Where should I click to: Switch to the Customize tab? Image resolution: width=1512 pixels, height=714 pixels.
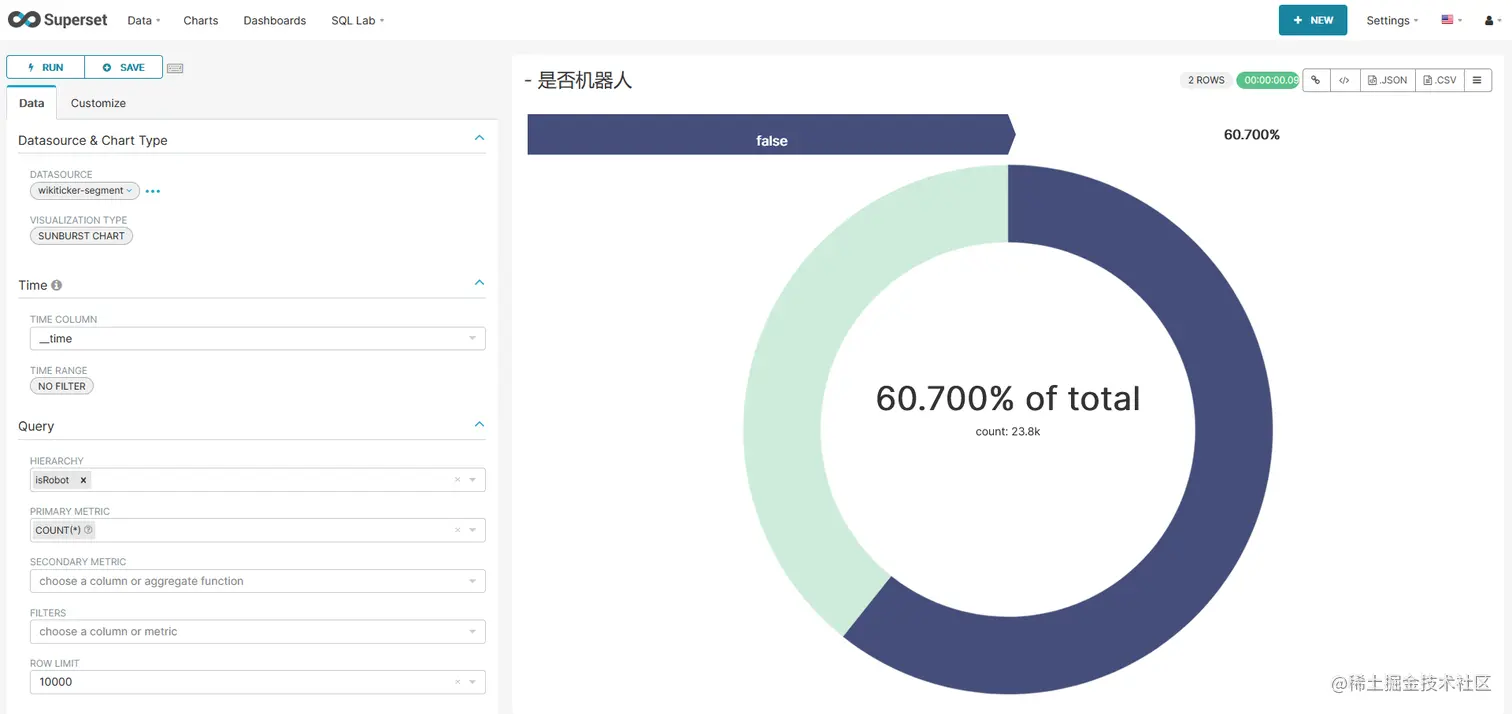(x=98, y=103)
